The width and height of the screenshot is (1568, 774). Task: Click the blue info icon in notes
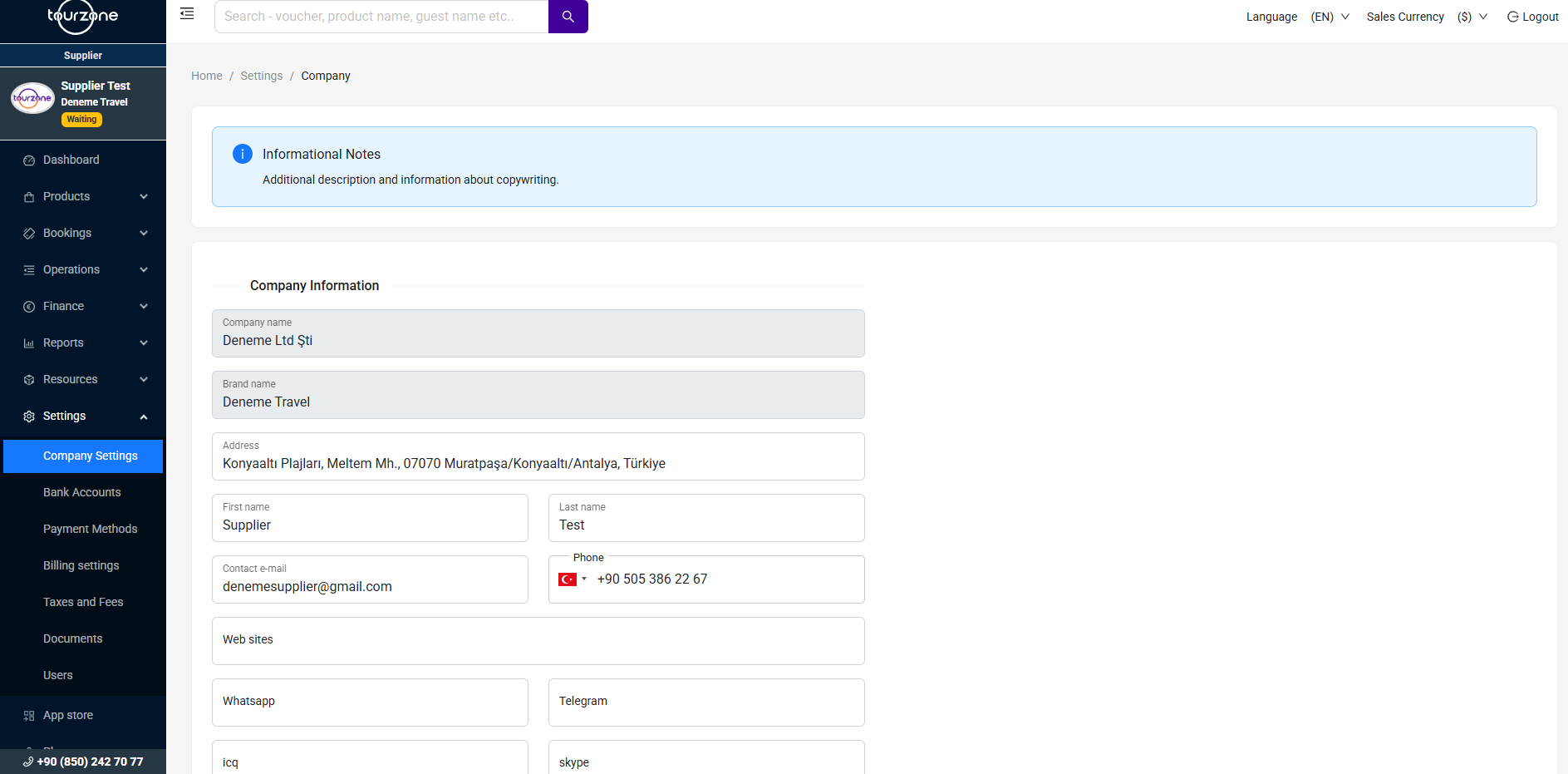pos(243,154)
